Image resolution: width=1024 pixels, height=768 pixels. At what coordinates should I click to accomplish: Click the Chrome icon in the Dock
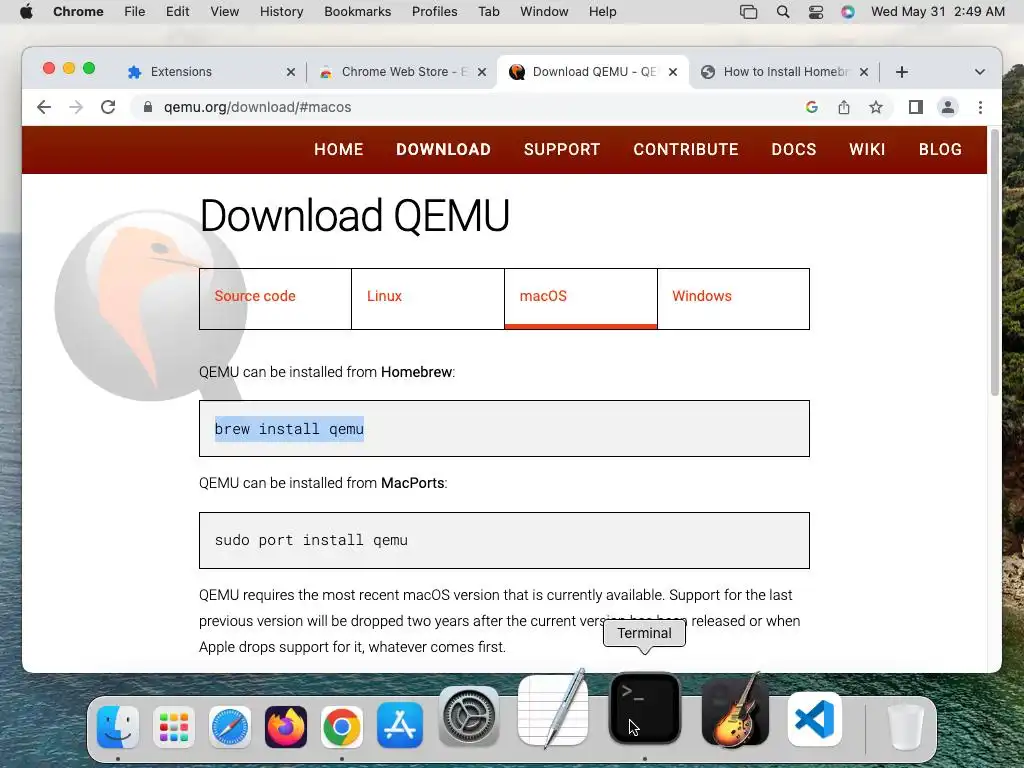click(x=342, y=726)
